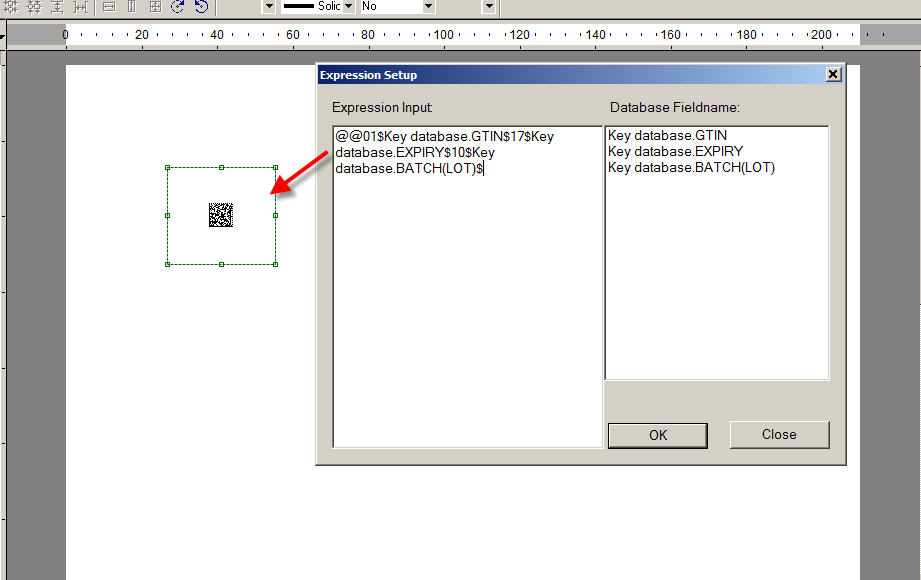Open the rightmost toolbar dropdown arrow
The image size is (921, 580).
(489, 6)
